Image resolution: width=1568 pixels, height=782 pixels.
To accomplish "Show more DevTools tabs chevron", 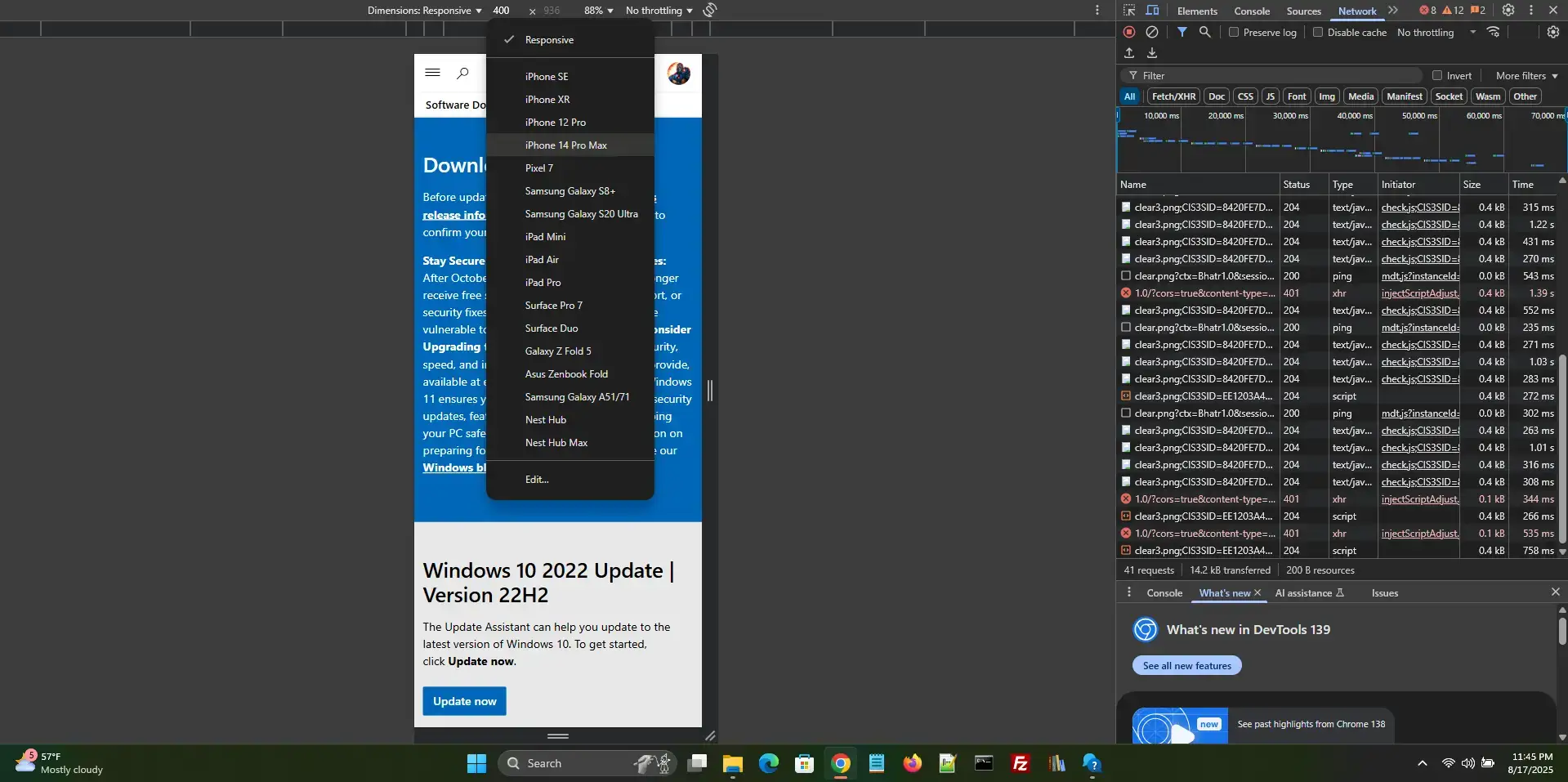I will click(x=1393, y=11).
